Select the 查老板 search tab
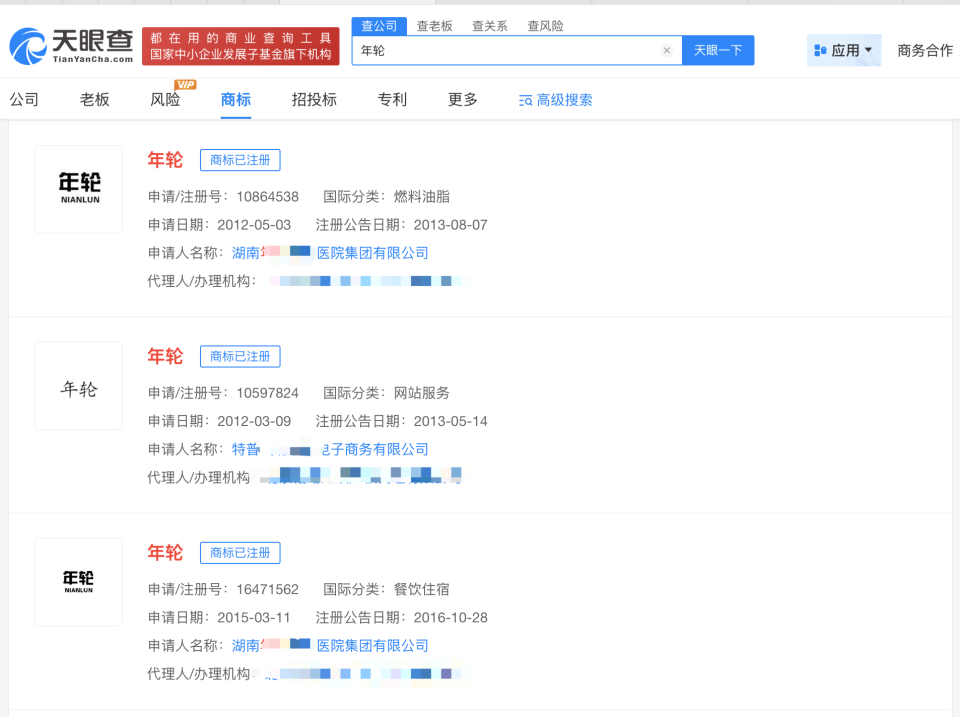 [435, 26]
